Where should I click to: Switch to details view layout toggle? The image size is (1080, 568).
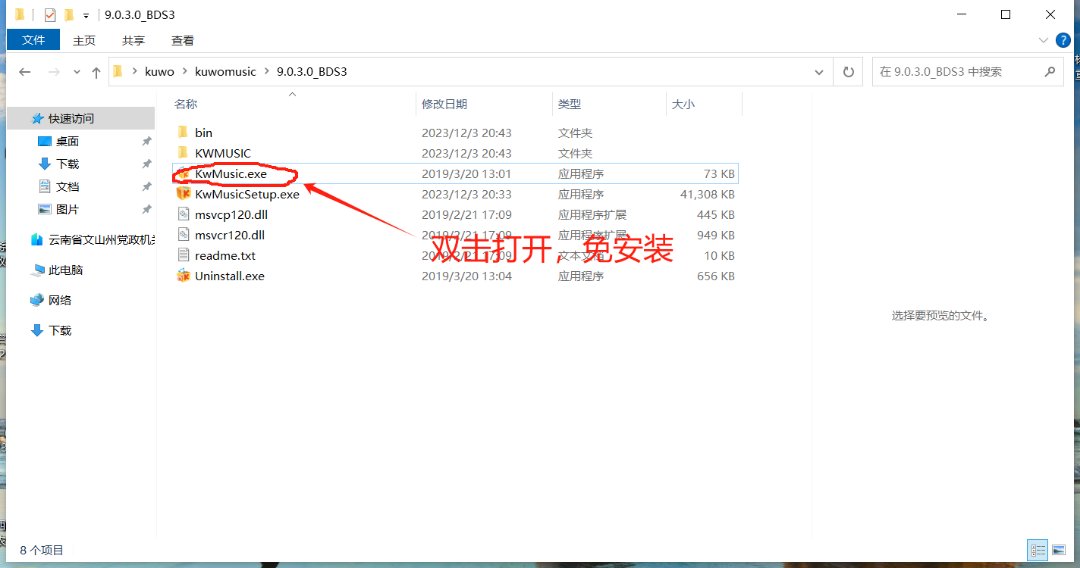[1037, 550]
